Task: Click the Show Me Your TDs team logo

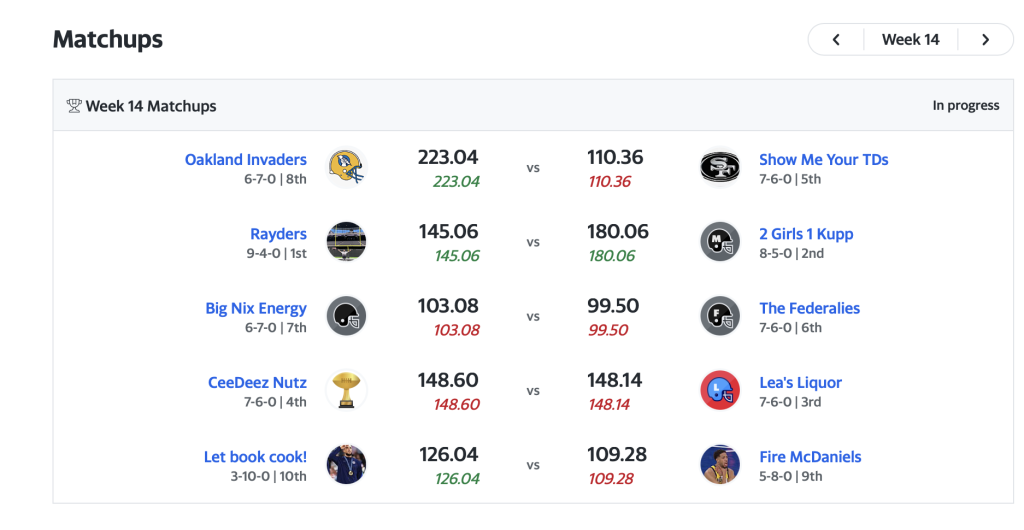Action: tap(720, 167)
